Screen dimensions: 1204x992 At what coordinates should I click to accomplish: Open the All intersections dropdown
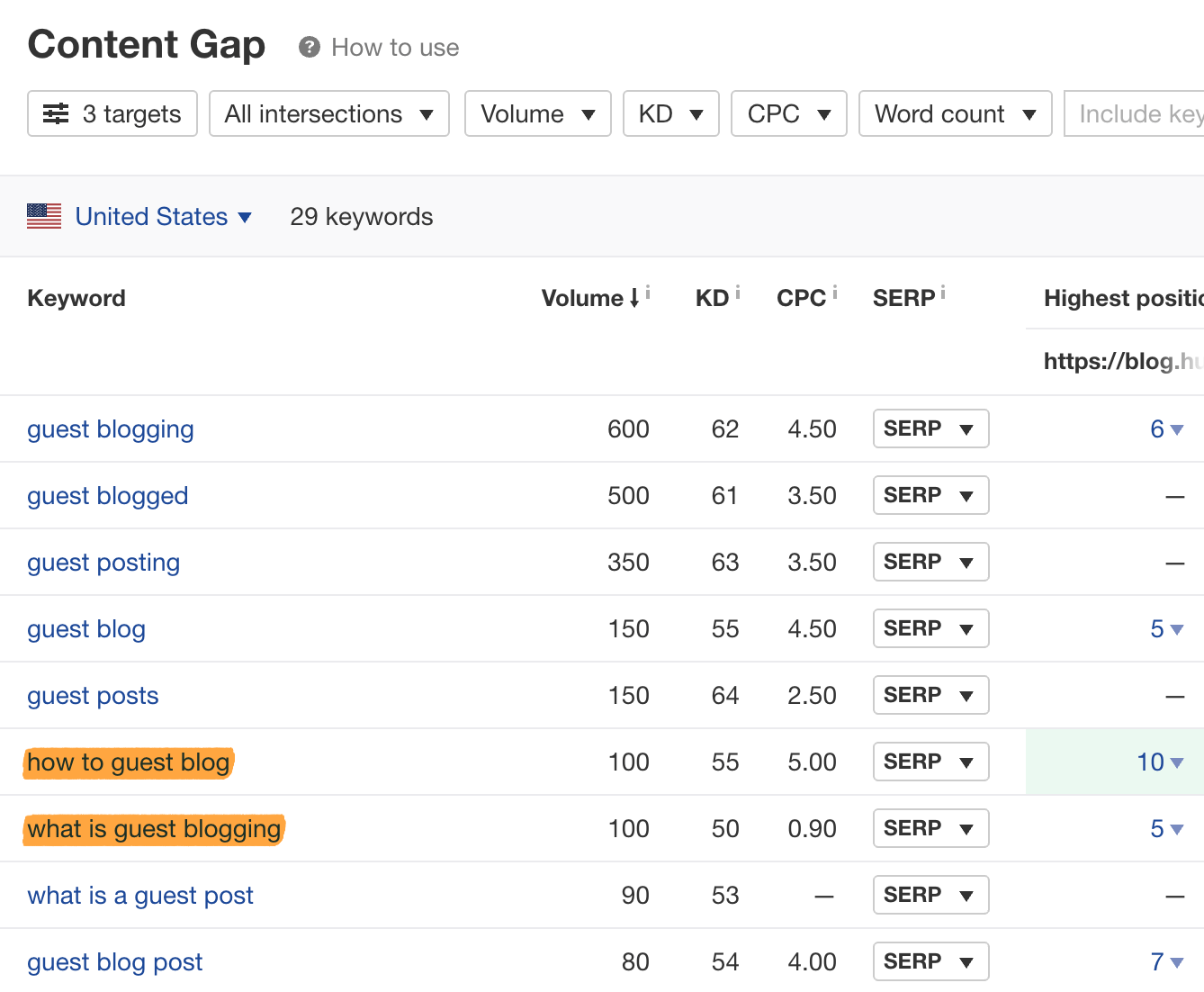(x=328, y=114)
